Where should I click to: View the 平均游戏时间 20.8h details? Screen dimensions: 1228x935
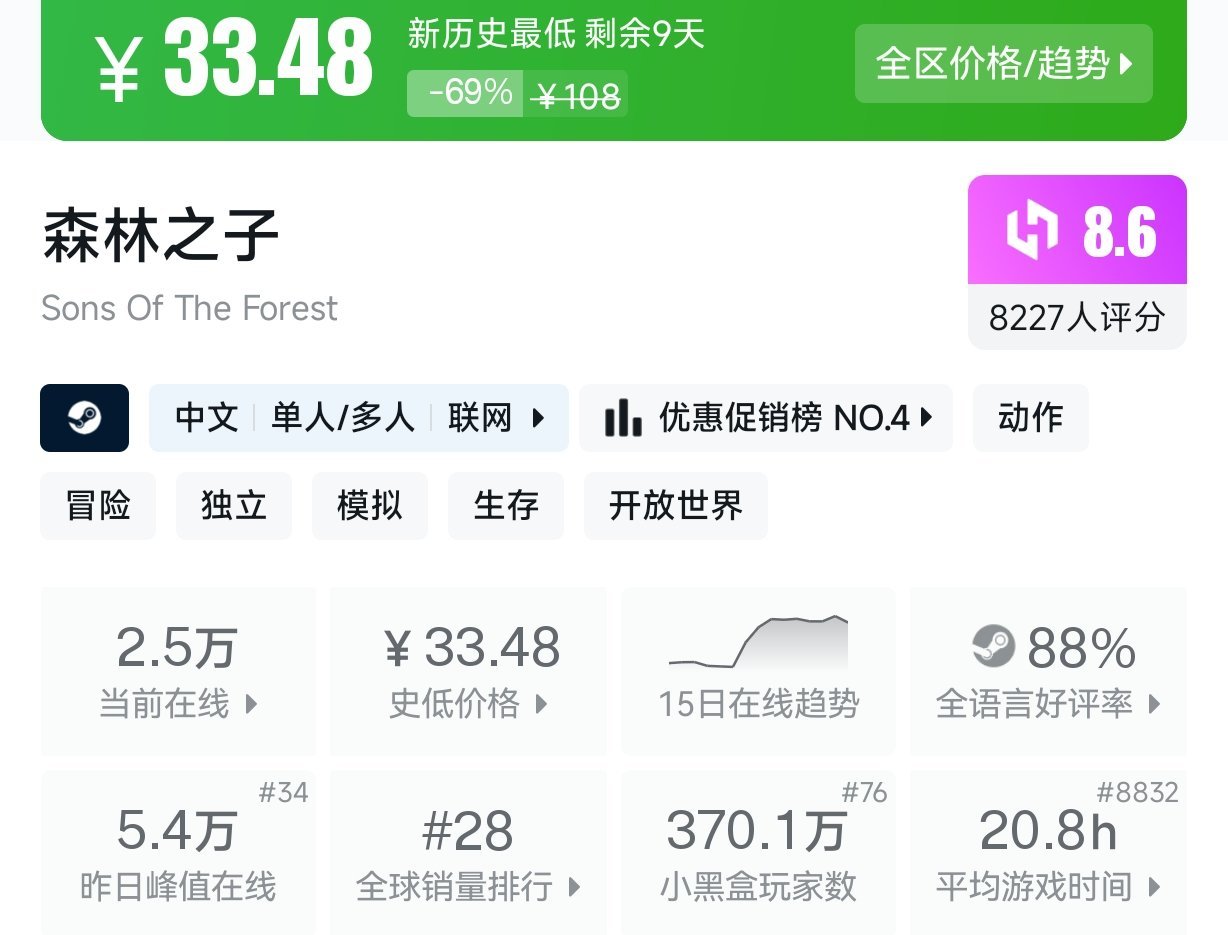coord(1048,886)
